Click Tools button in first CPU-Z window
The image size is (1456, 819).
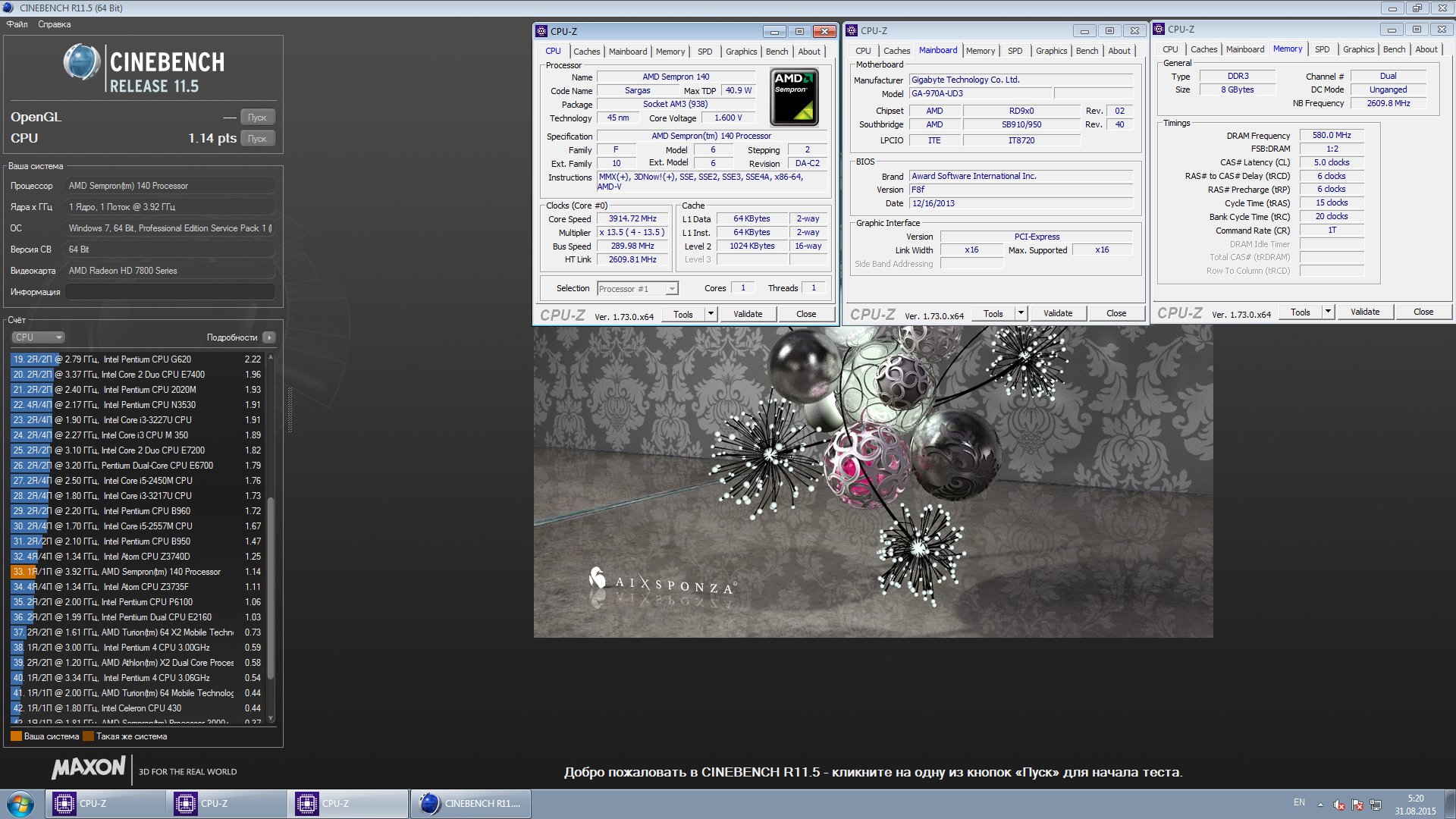click(683, 314)
